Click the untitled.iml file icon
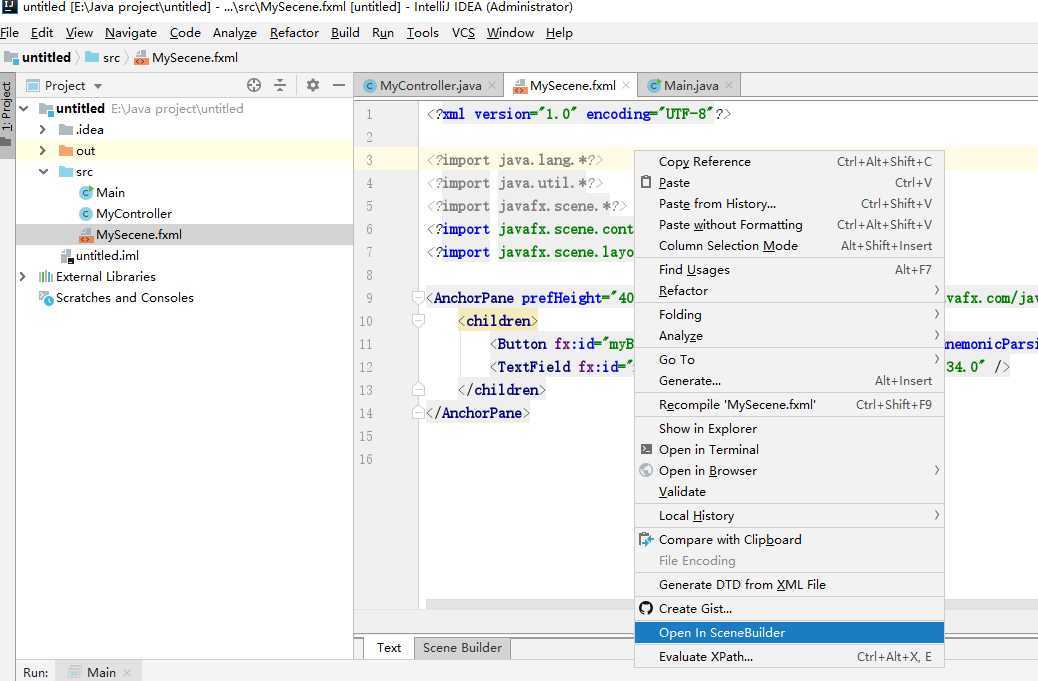This screenshot has height=681, width=1038. (66, 255)
